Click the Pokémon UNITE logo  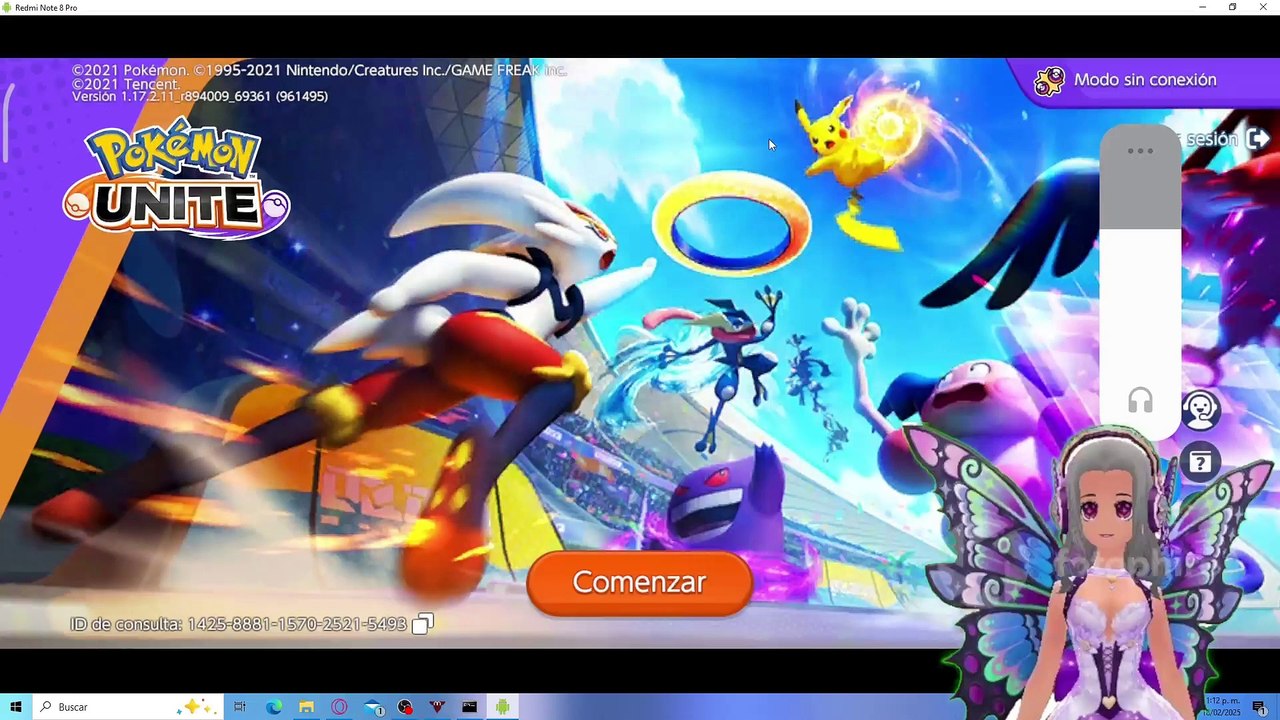click(x=177, y=180)
